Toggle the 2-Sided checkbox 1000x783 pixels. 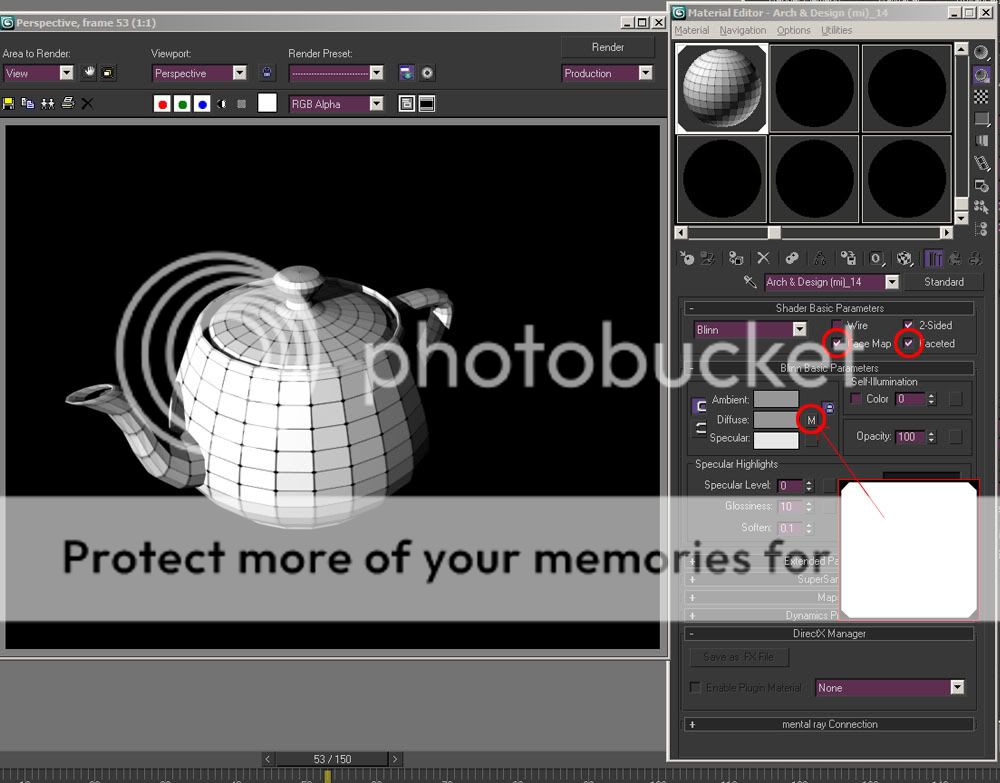click(x=909, y=325)
